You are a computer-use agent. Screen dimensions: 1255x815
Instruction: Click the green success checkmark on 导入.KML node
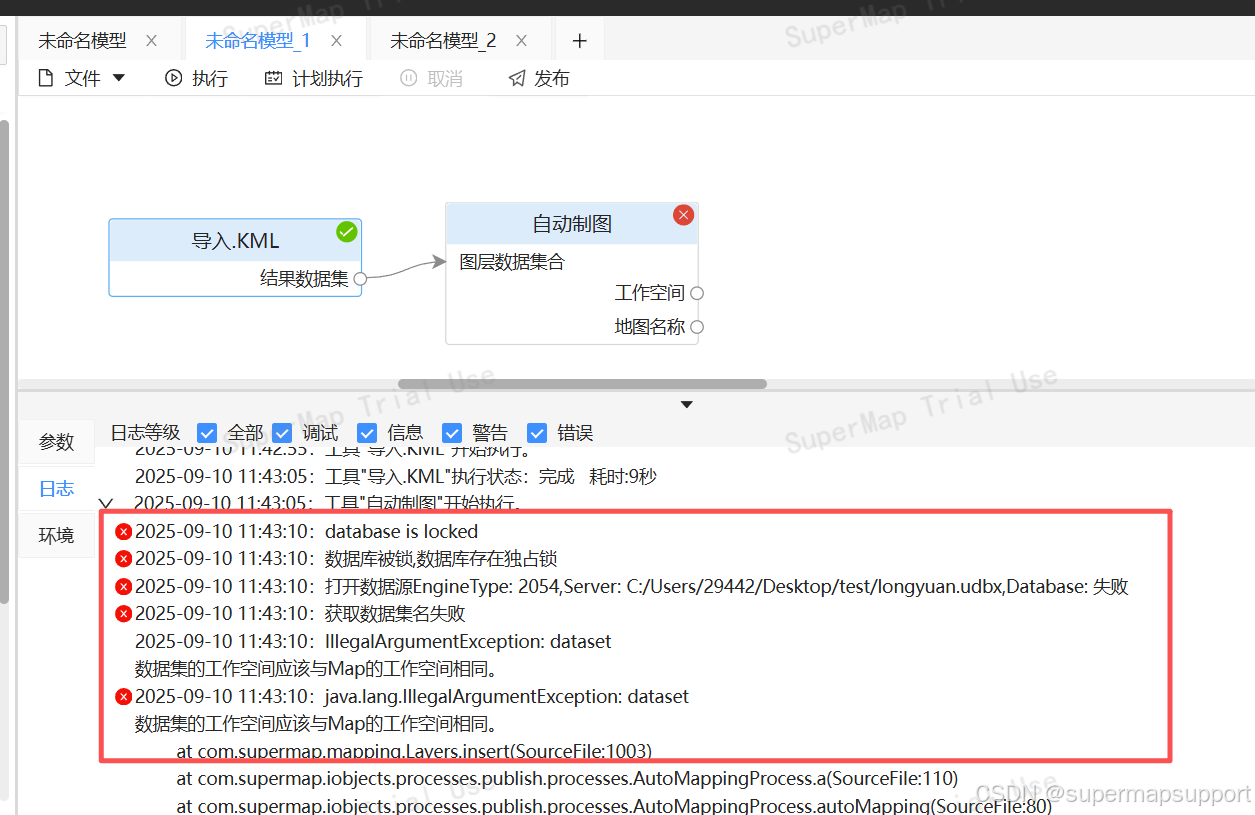click(346, 231)
